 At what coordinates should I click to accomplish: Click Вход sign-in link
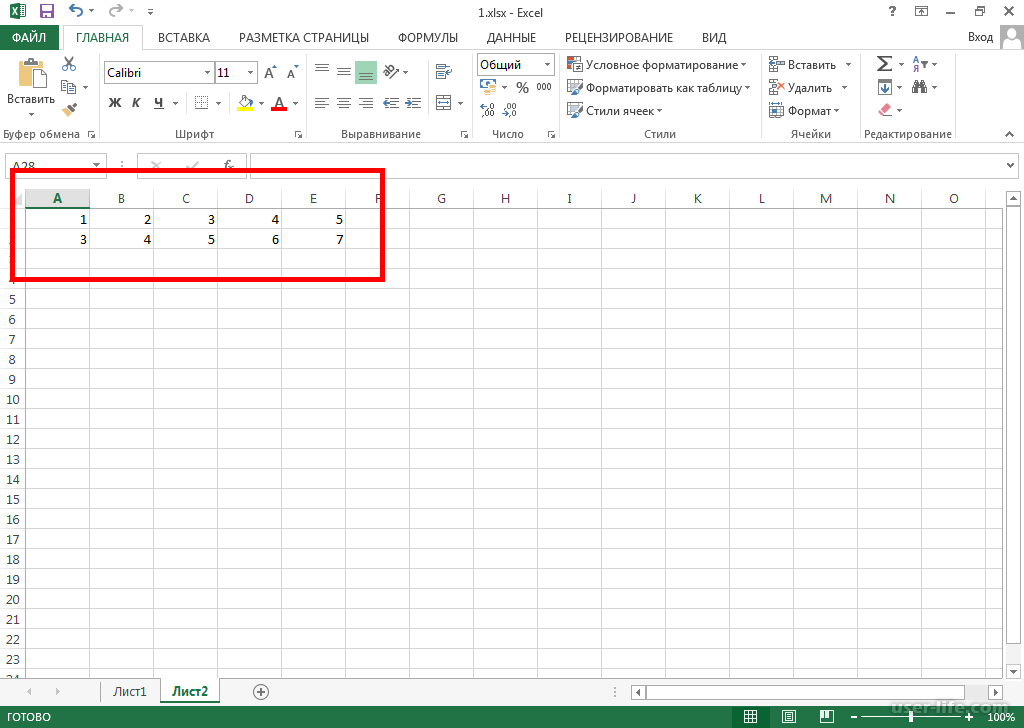click(980, 37)
